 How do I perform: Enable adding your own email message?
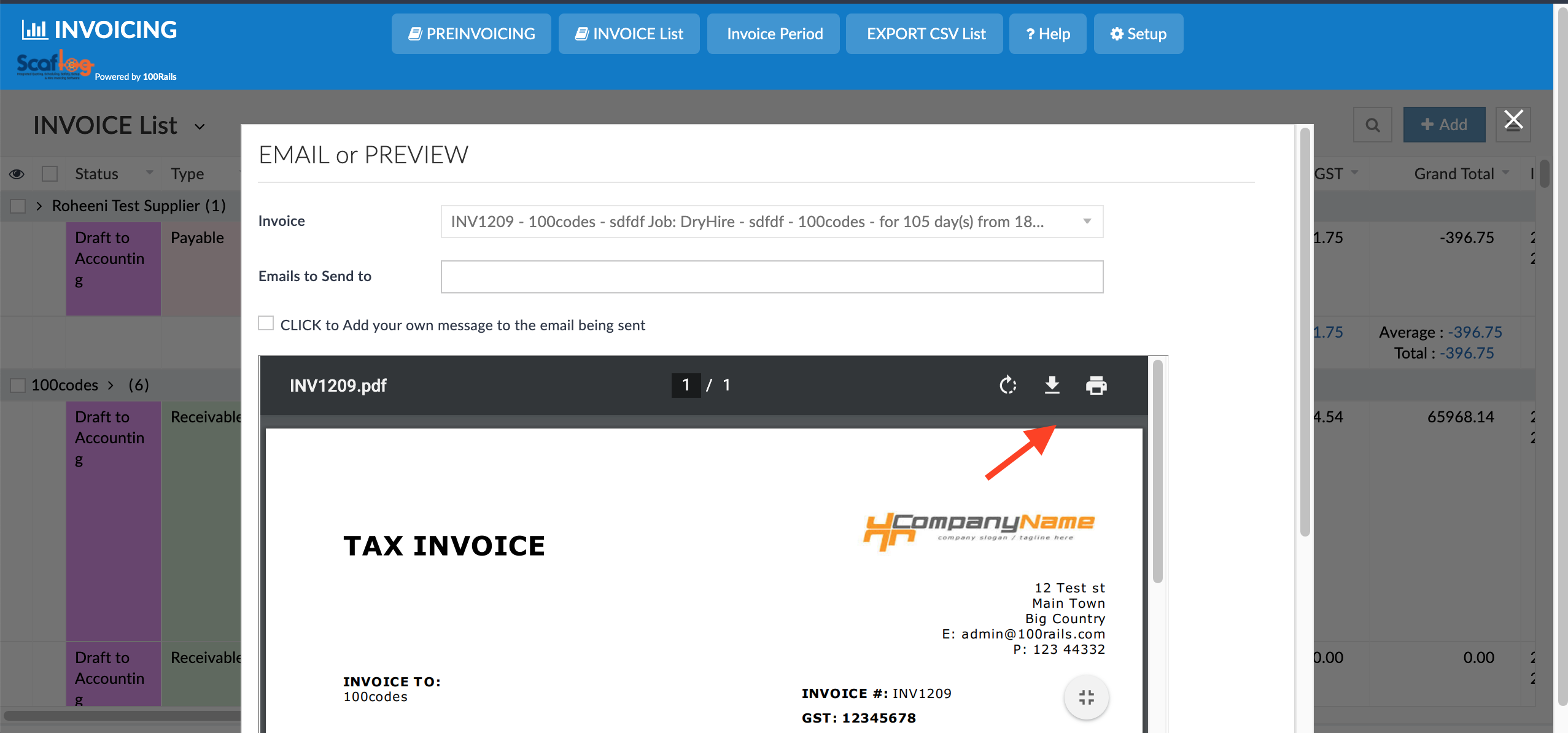coord(266,324)
